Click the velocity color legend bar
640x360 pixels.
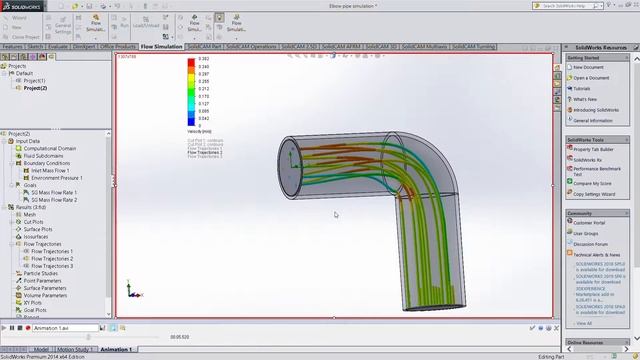191,92
